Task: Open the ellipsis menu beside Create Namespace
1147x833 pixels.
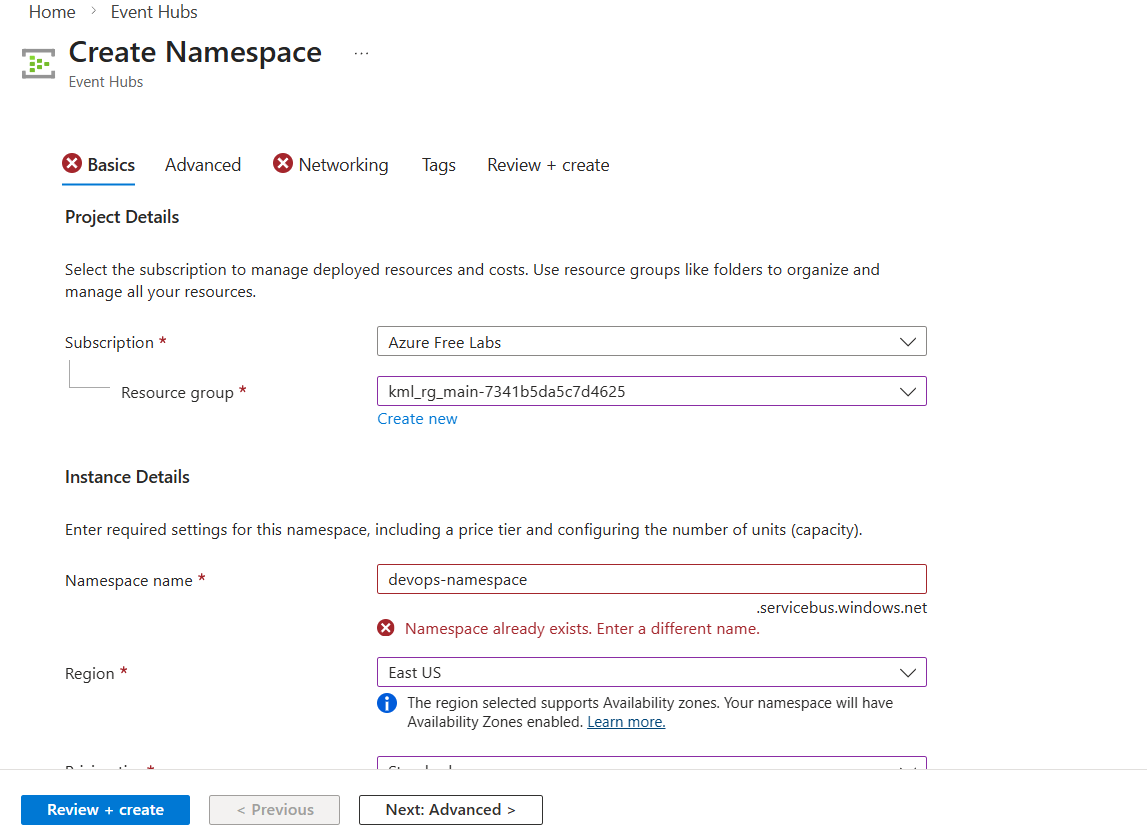Action: pyautogui.click(x=361, y=53)
